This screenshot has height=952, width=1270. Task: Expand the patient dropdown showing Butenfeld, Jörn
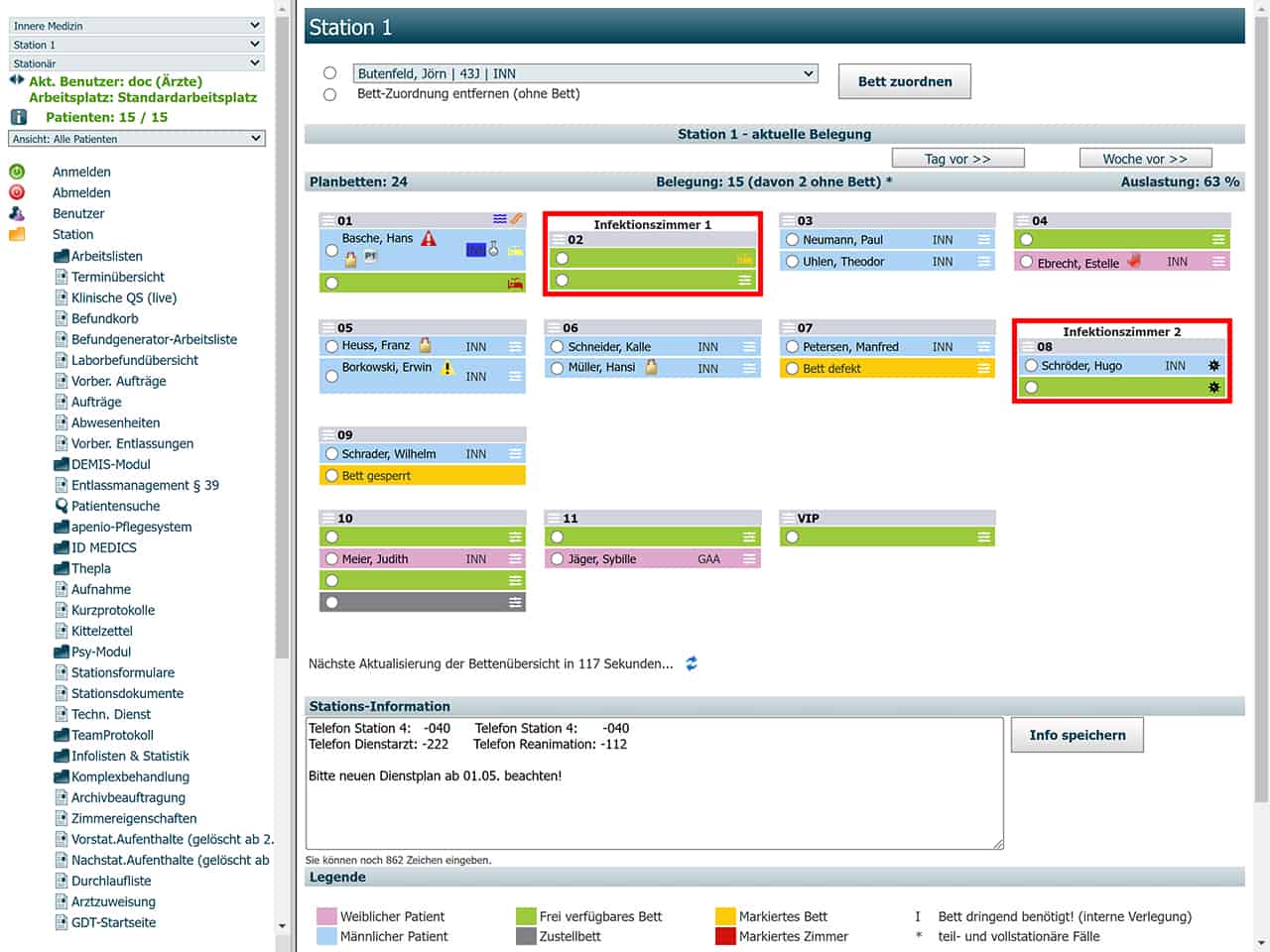pyautogui.click(x=585, y=73)
